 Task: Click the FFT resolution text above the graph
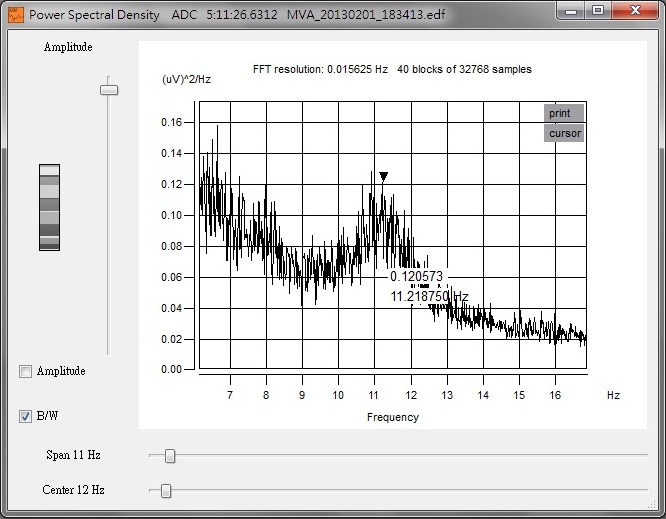pyautogui.click(x=392, y=69)
